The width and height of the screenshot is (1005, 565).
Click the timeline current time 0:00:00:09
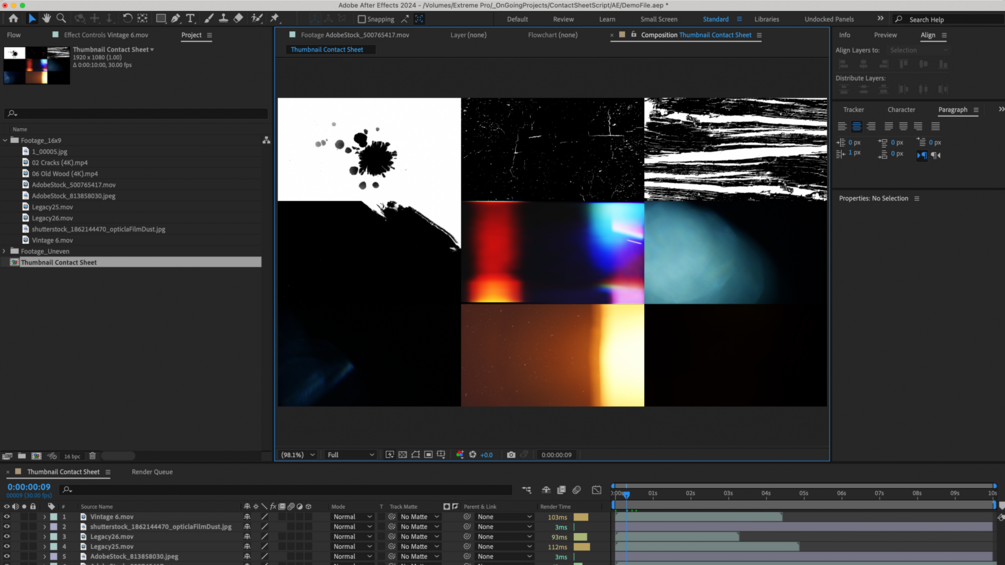[29, 487]
